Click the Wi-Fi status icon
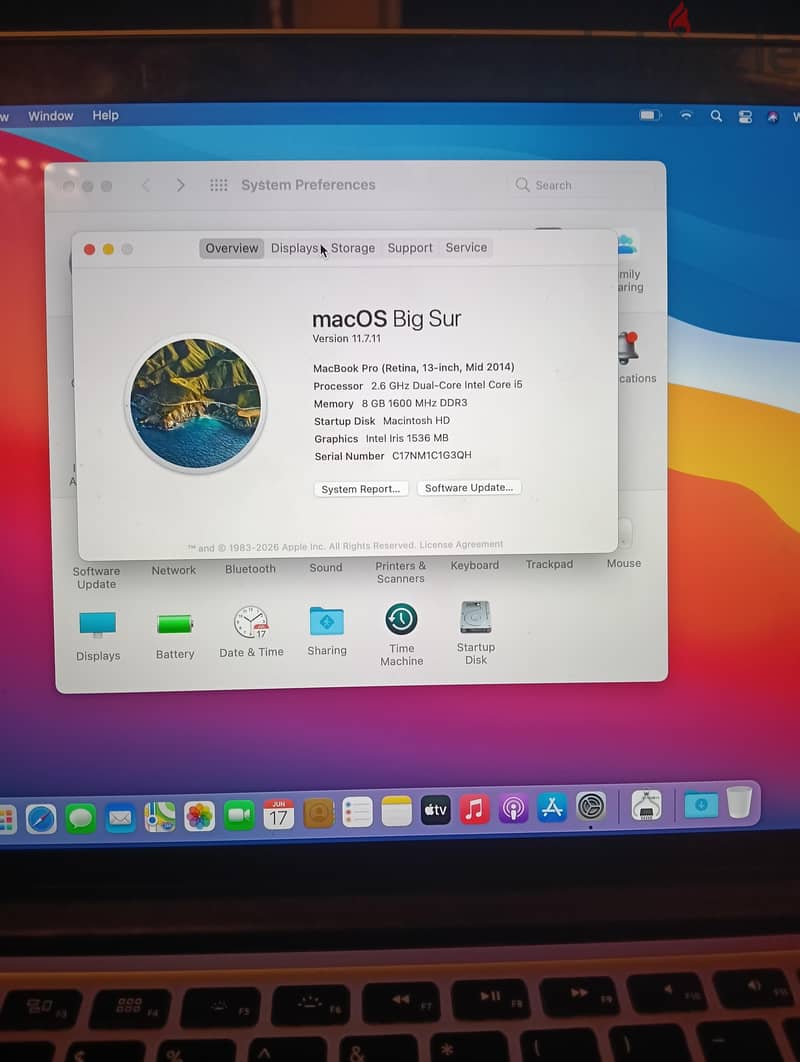800x1062 pixels. coord(686,116)
